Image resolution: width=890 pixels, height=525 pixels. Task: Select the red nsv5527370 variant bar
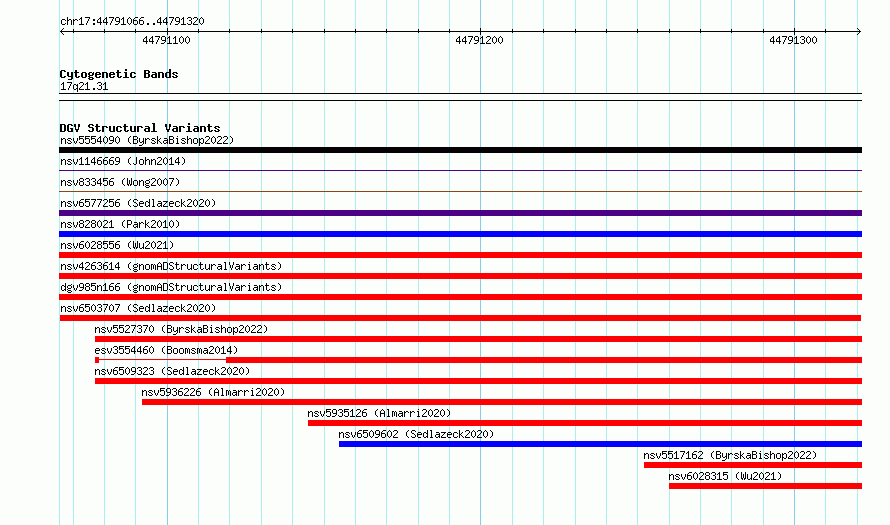(478, 339)
